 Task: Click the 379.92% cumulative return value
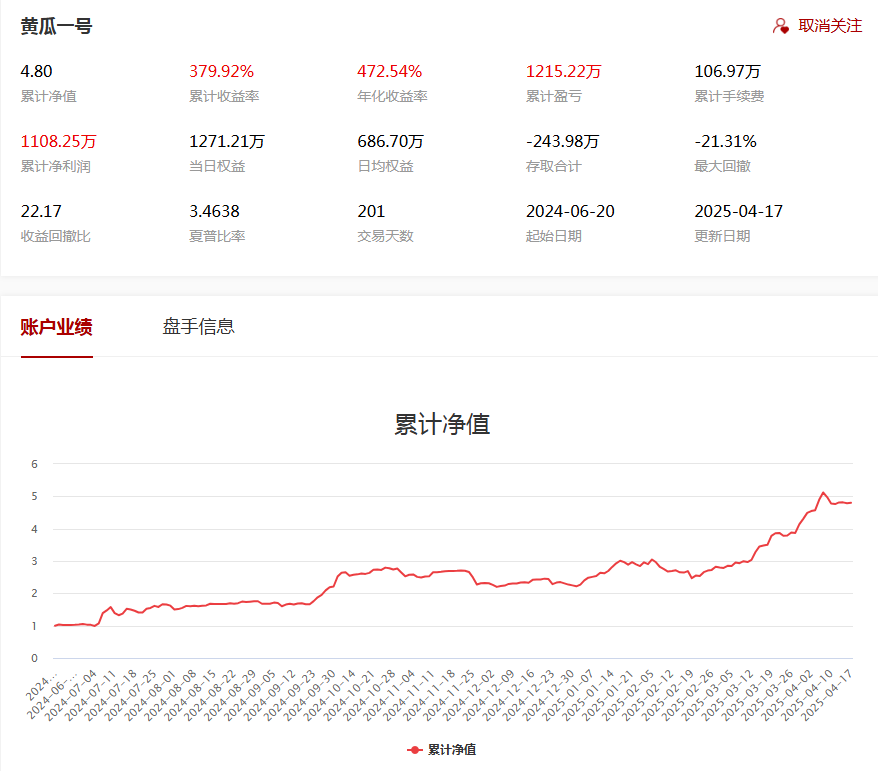[x=221, y=71]
